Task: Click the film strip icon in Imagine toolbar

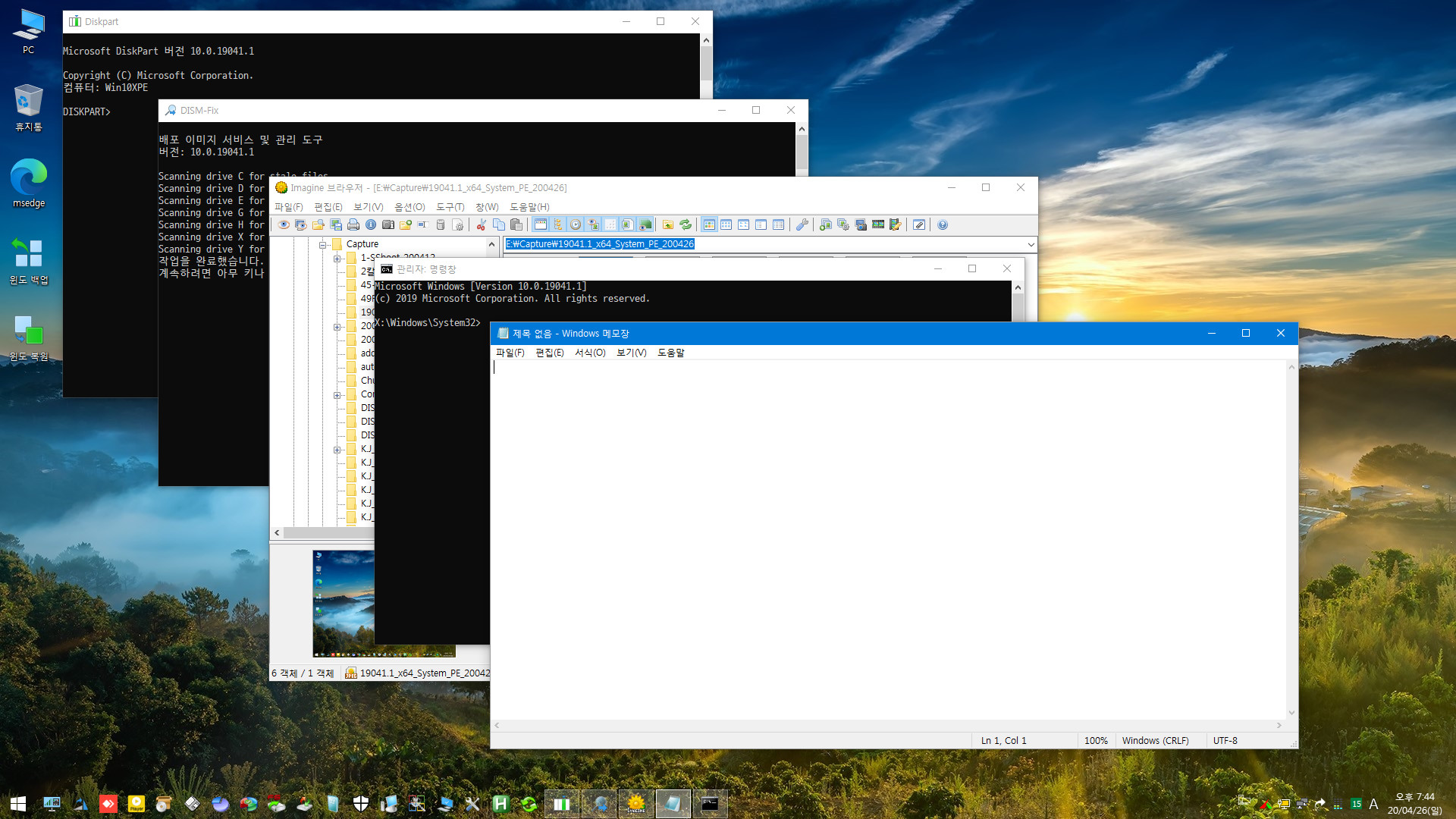Action: pos(878,224)
